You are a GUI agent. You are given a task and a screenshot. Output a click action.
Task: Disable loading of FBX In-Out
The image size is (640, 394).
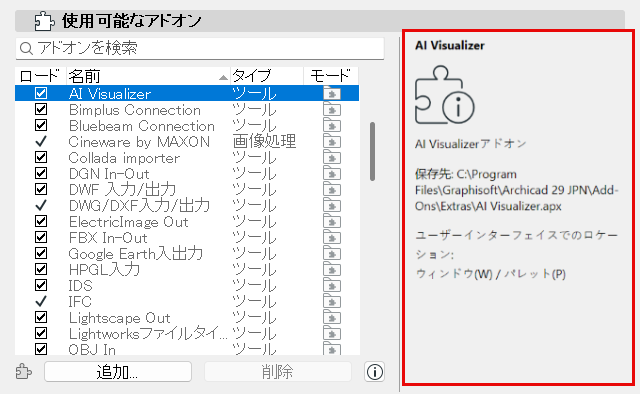tap(41, 237)
